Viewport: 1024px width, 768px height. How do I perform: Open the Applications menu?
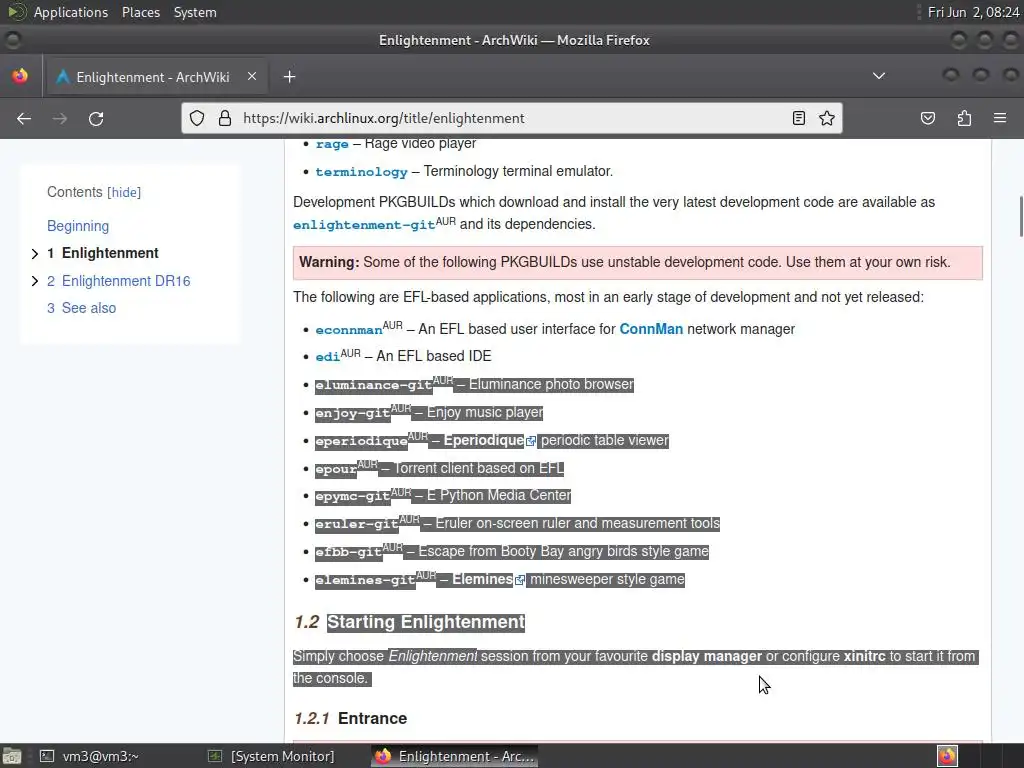pos(71,12)
